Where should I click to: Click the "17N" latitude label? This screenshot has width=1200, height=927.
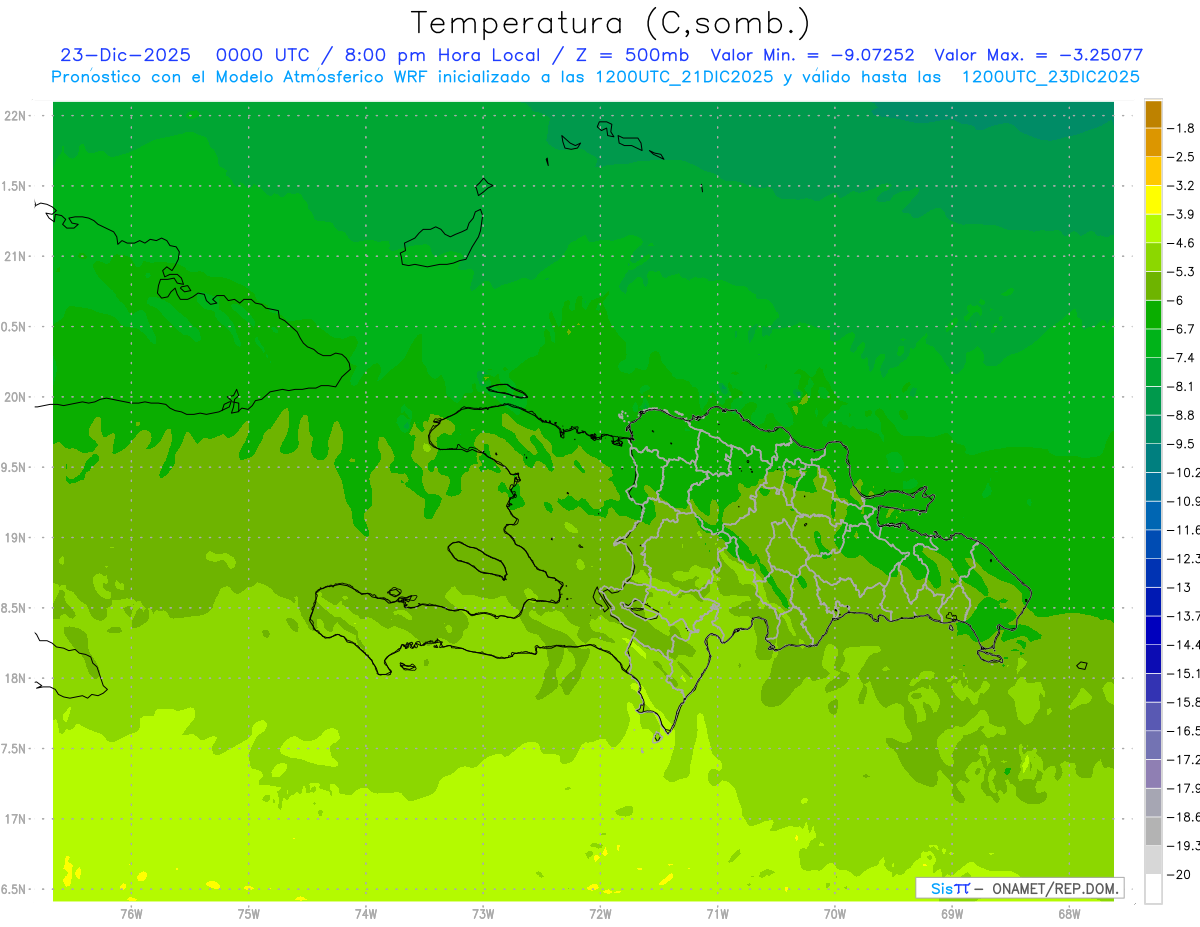(16, 819)
